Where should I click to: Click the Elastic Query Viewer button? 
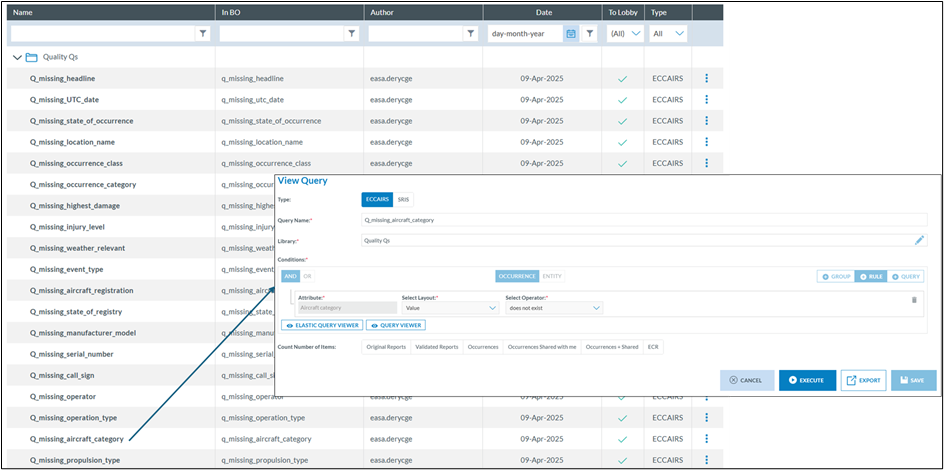pyautogui.click(x=321, y=325)
